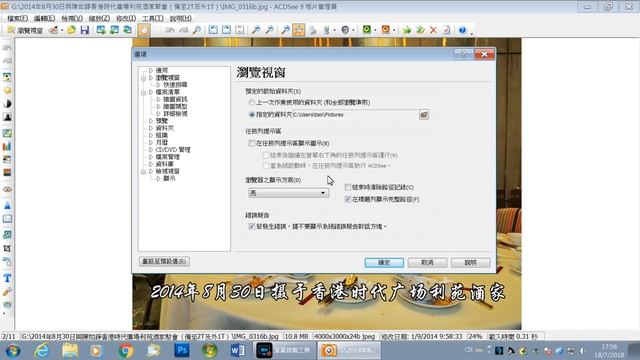Select 月曆 in options tree
Image resolution: width=640 pixels, height=360 pixels.
[162, 142]
